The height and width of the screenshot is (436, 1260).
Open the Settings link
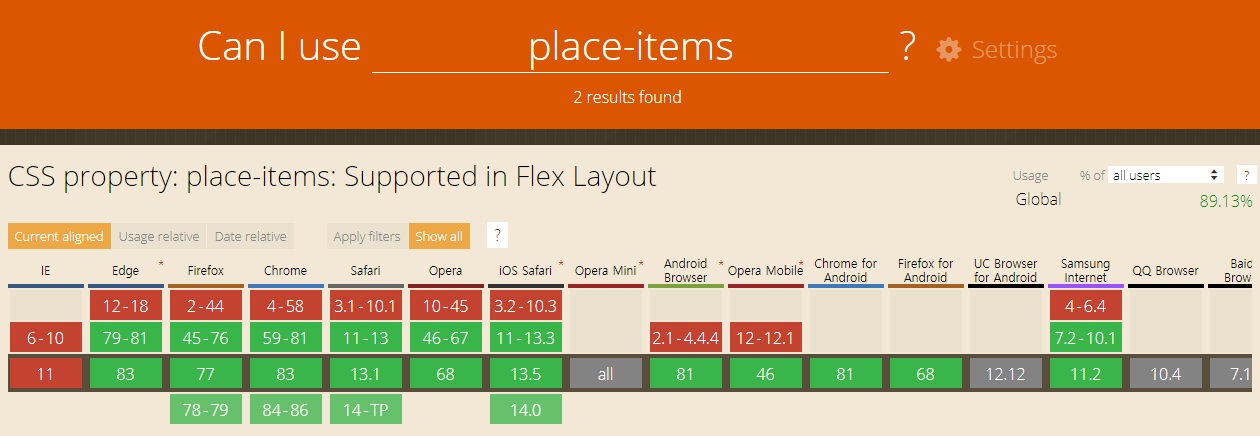[1014, 49]
